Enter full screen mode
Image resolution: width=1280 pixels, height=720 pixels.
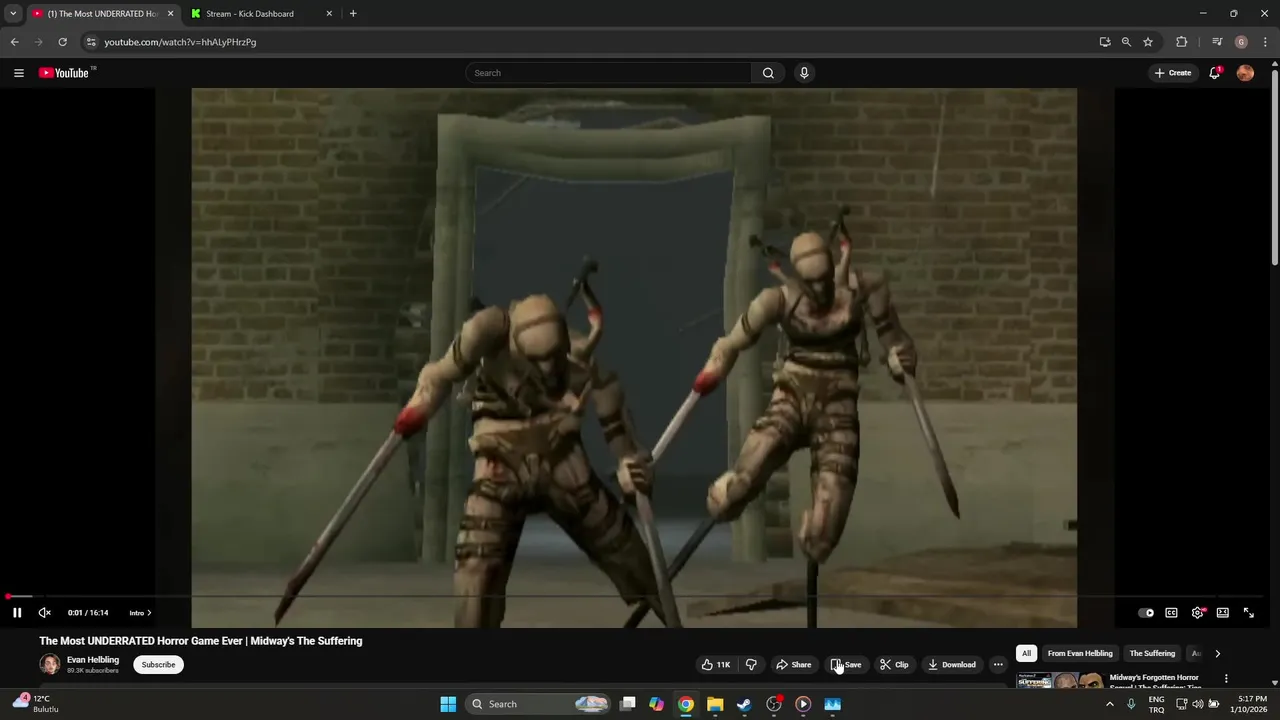[x=1248, y=613]
